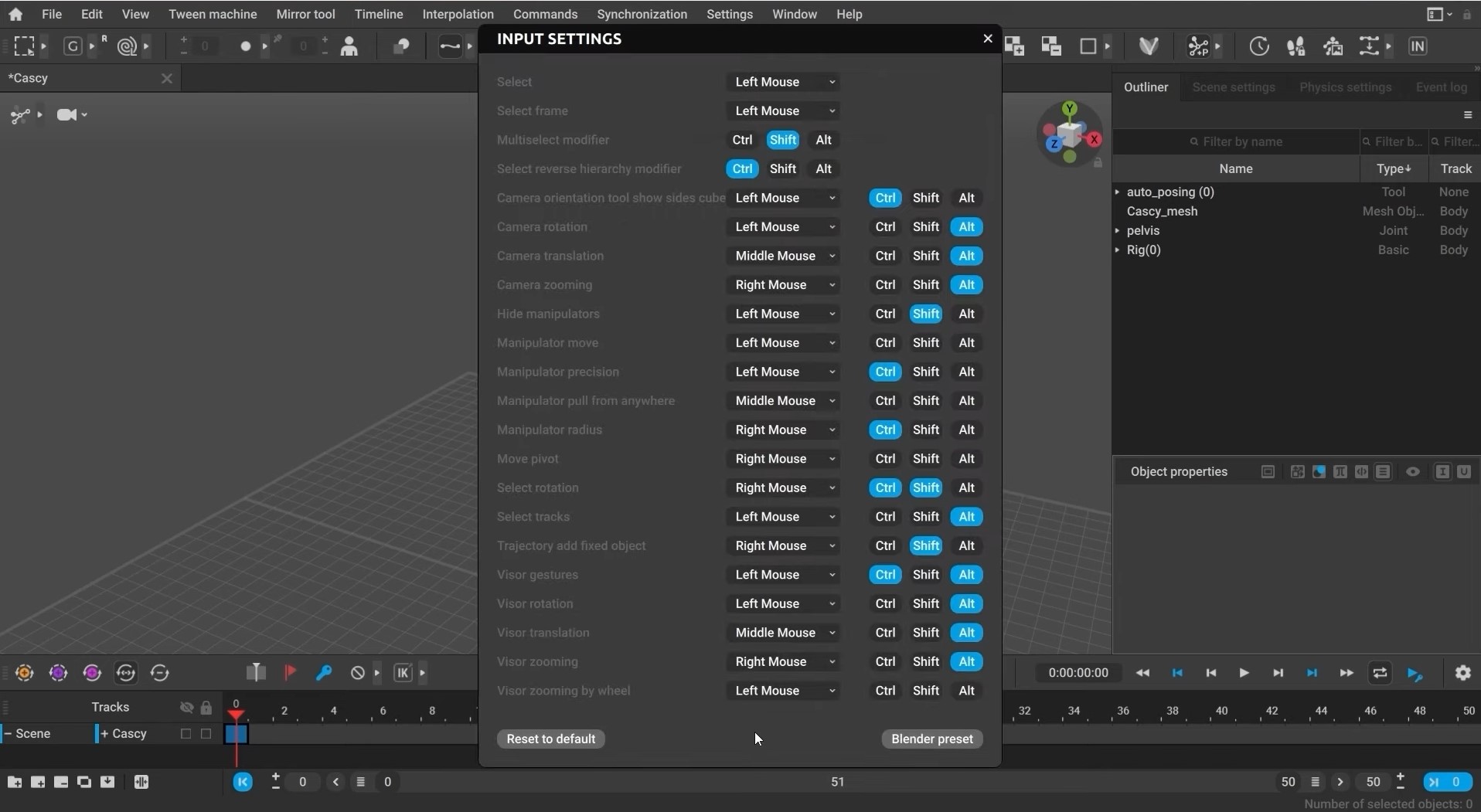Click the eye icon in Object properties
This screenshot has width=1481, height=812.
pos(1412,471)
